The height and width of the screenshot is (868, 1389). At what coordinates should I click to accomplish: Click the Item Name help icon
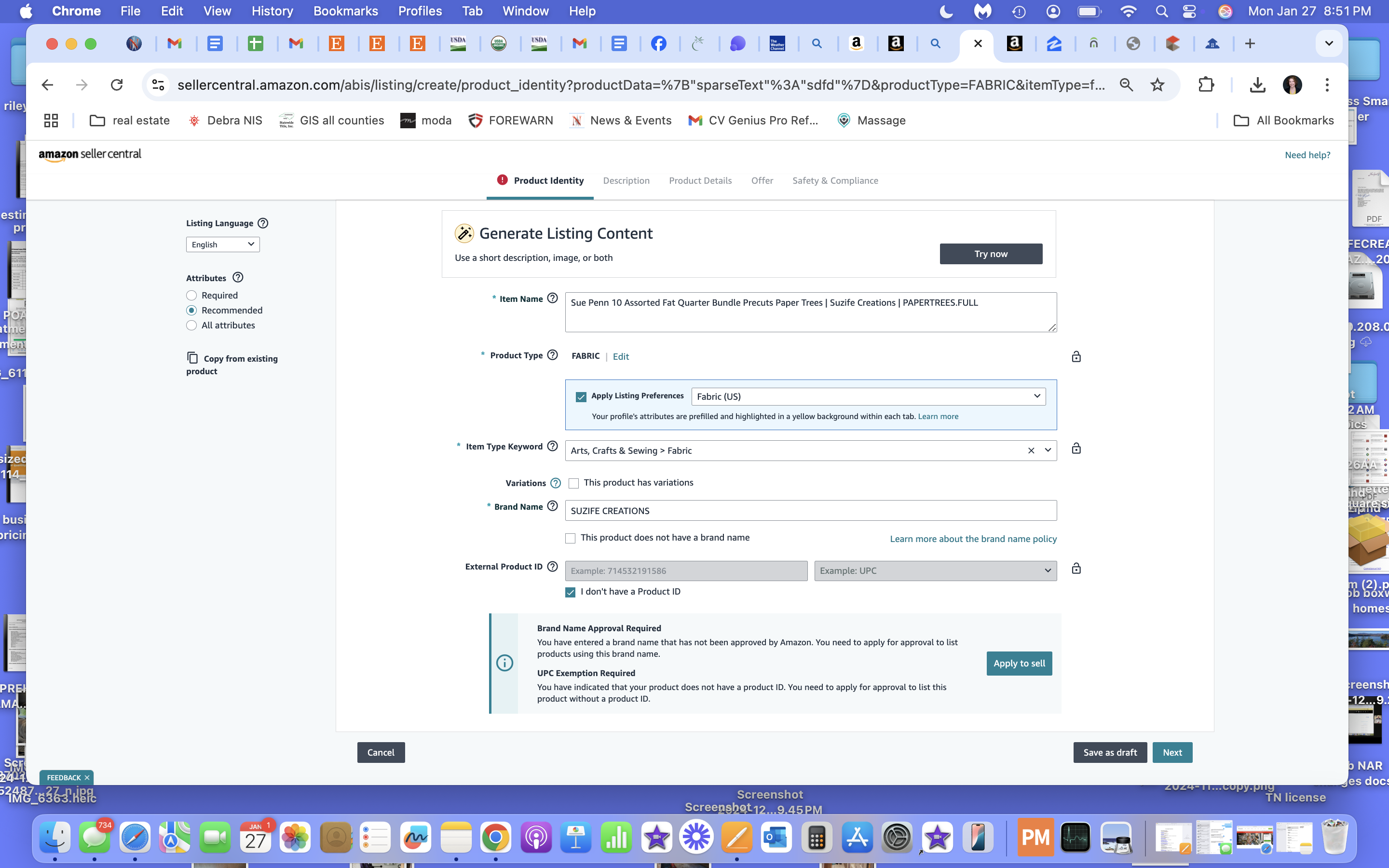click(552, 298)
